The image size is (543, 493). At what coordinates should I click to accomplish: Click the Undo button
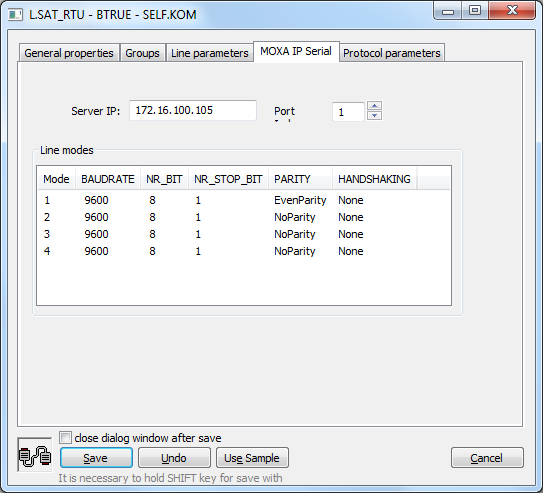174,458
